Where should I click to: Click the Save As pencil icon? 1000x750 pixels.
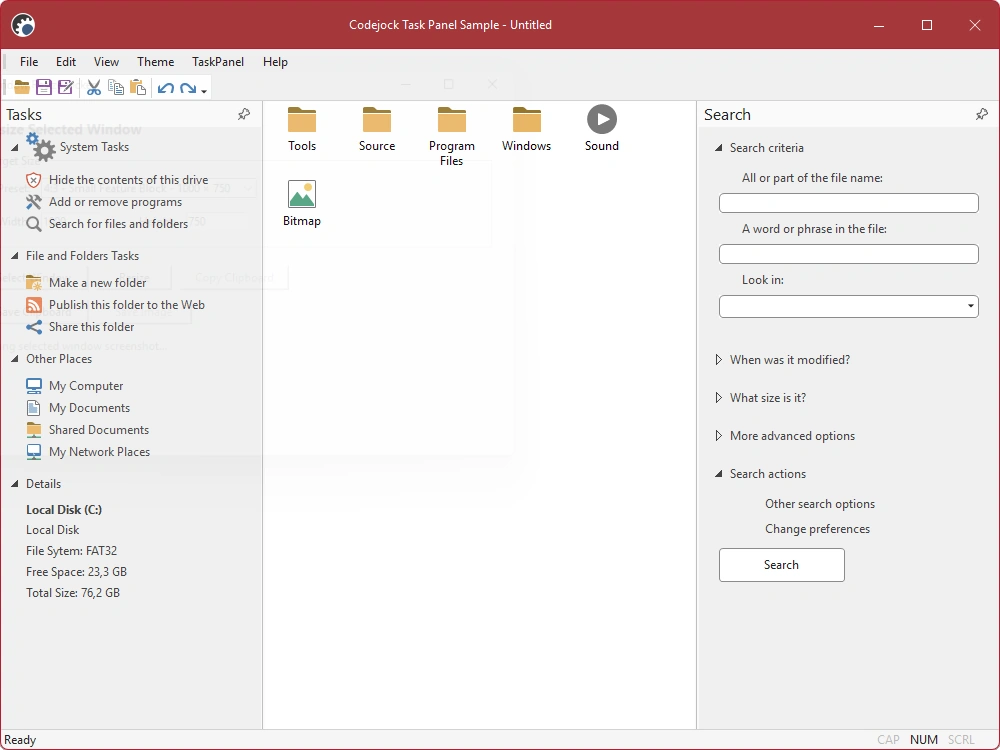coord(65,87)
